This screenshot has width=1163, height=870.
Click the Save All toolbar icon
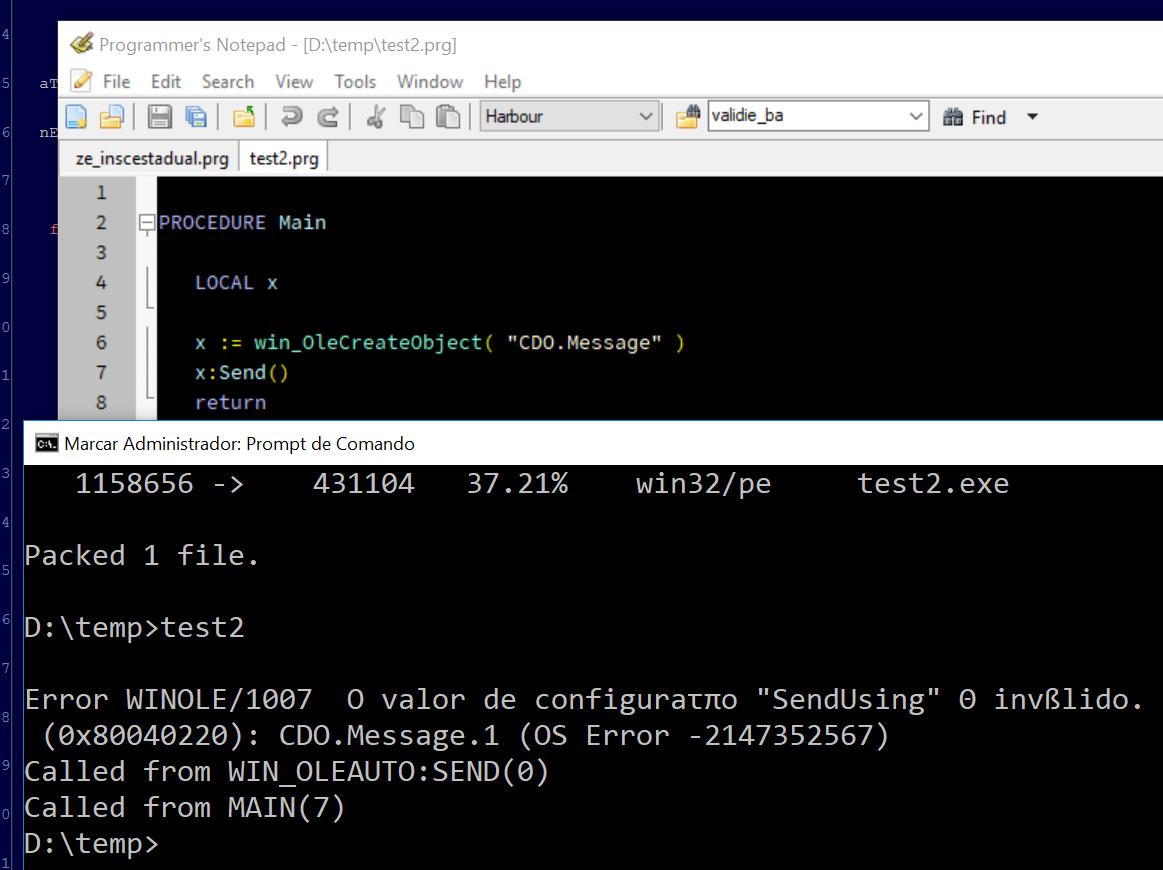pos(196,116)
